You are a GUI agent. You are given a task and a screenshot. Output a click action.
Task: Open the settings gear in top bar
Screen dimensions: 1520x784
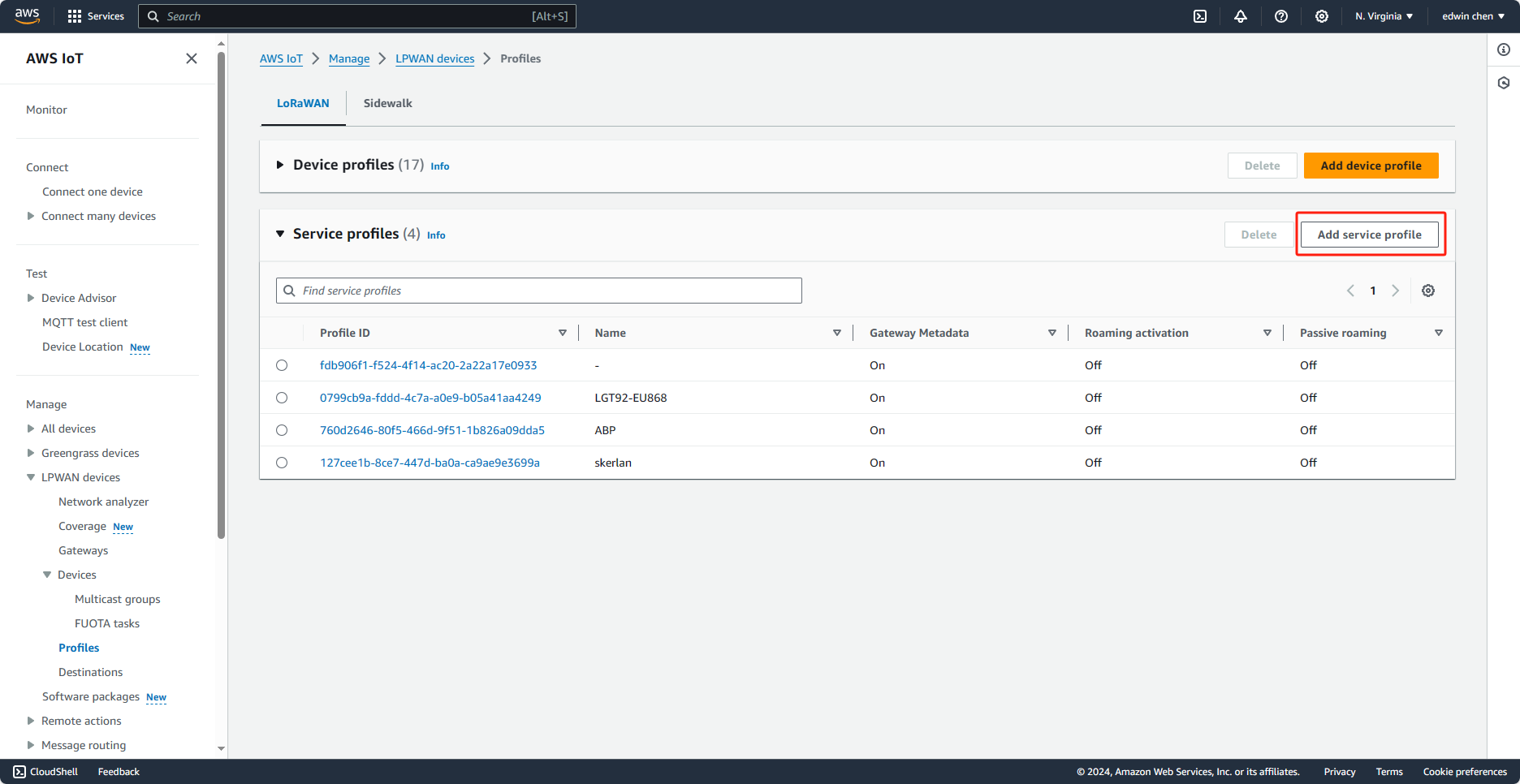point(1322,16)
